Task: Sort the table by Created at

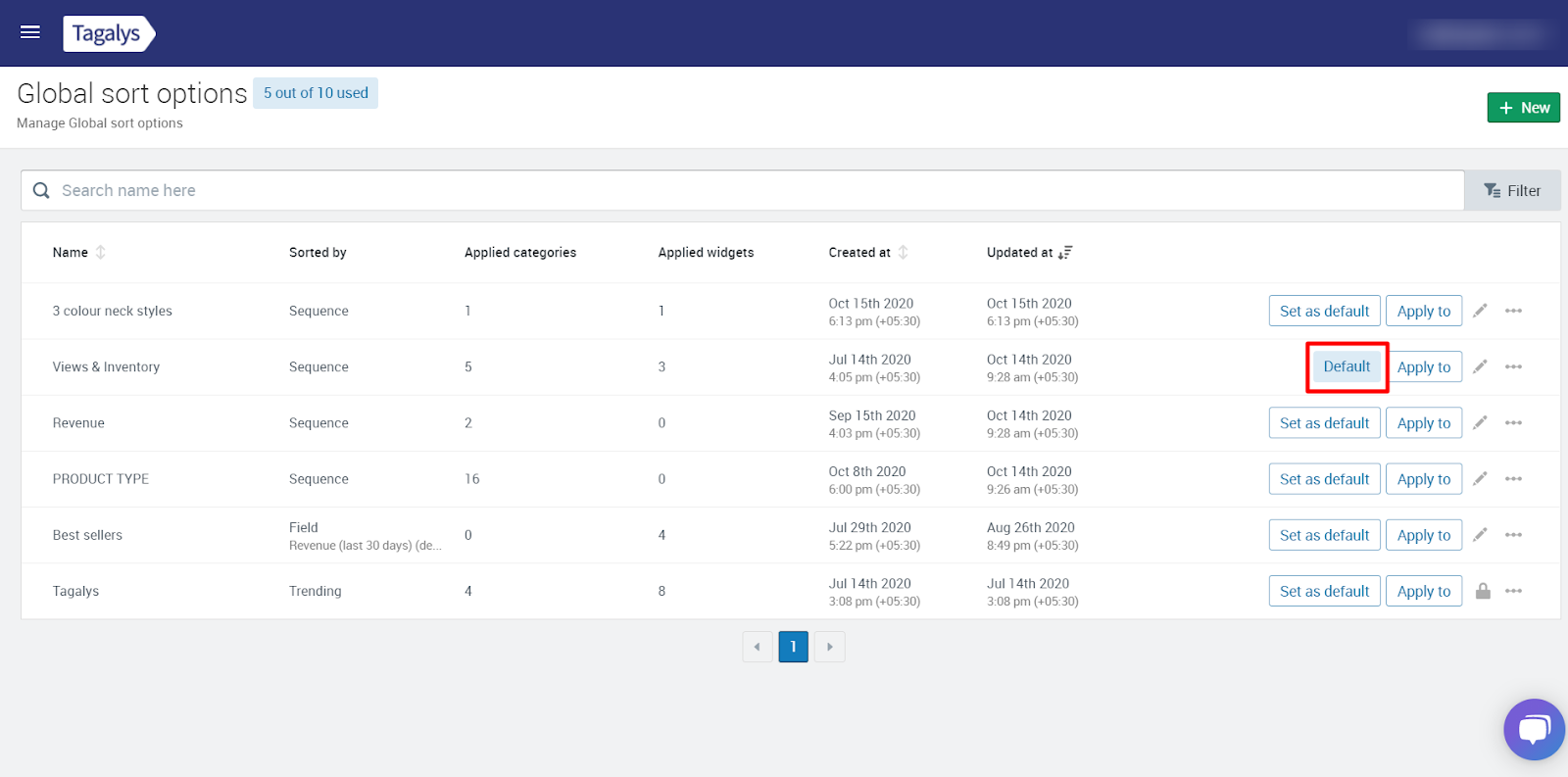Action: click(868, 252)
